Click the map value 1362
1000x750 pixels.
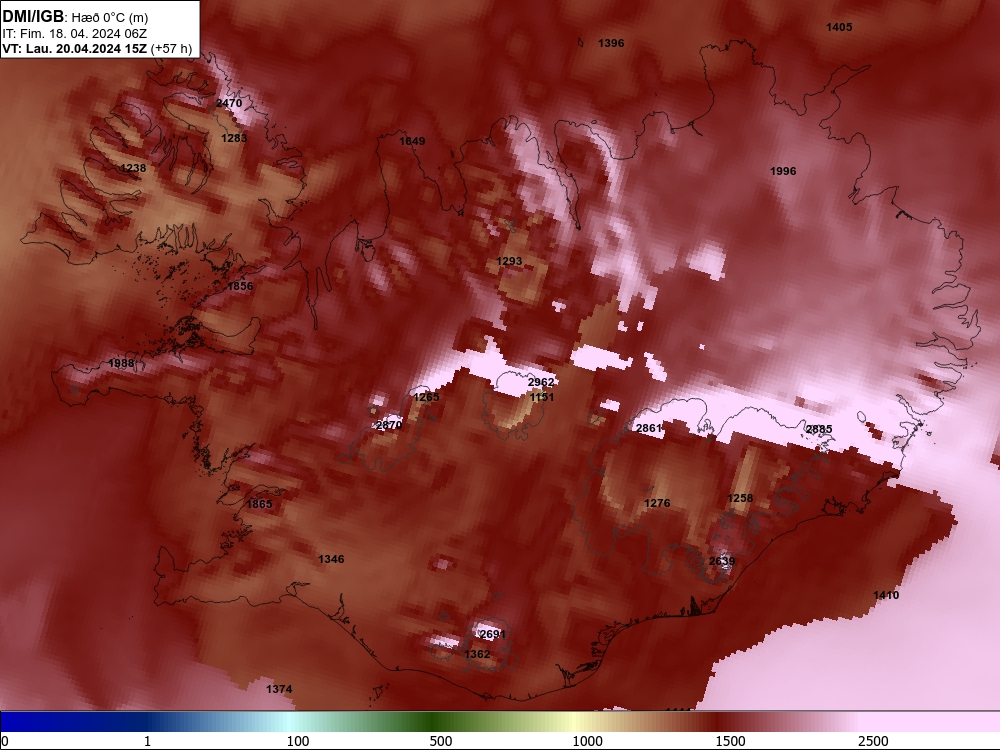[477, 654]
